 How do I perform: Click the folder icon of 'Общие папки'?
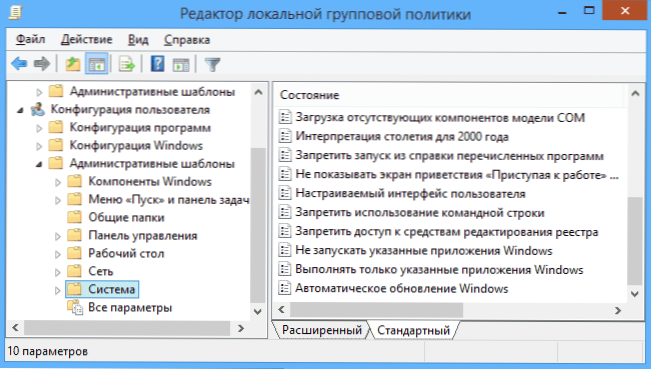pyautogui.click(x=74, y=217)
